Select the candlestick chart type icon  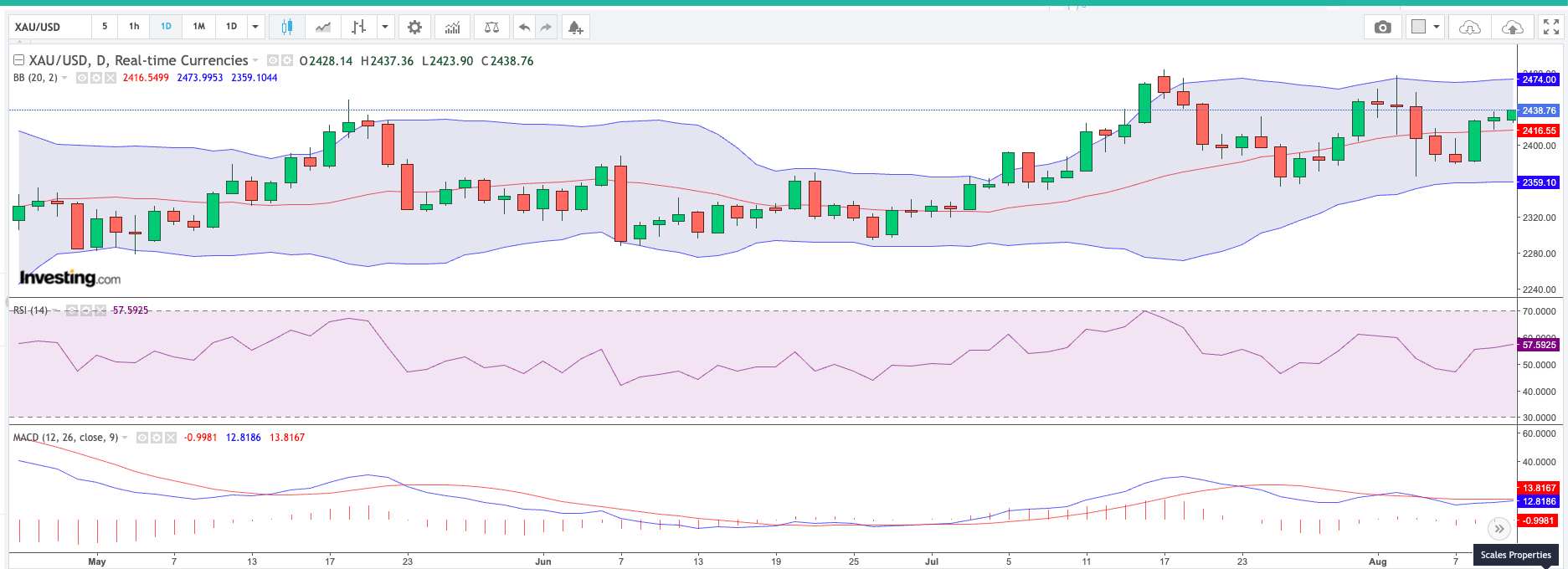coord(286,27)
